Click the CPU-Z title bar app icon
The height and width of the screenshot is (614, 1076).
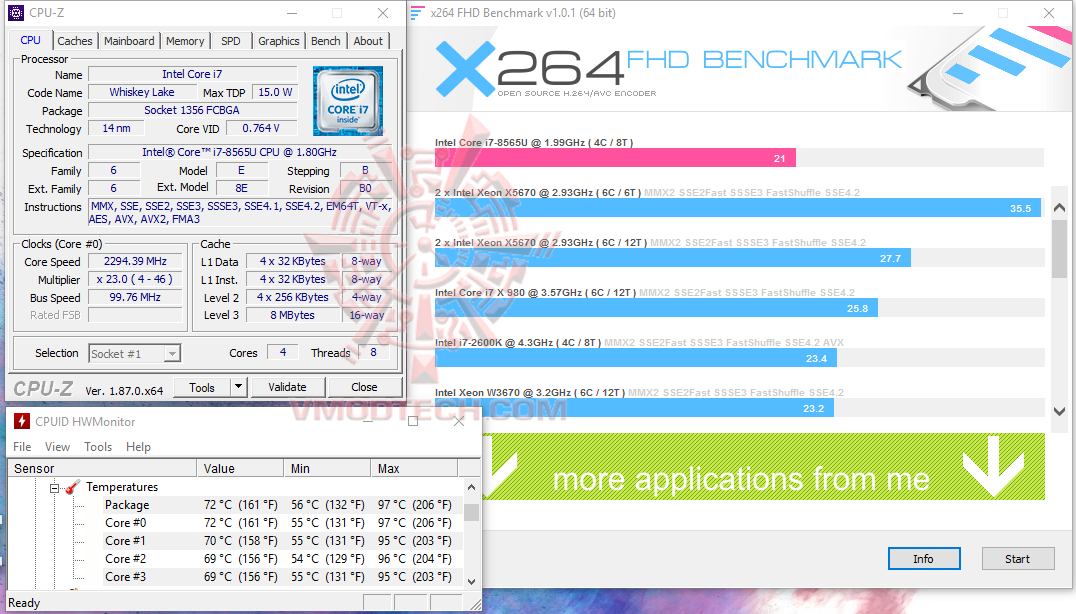pos(16,13)
